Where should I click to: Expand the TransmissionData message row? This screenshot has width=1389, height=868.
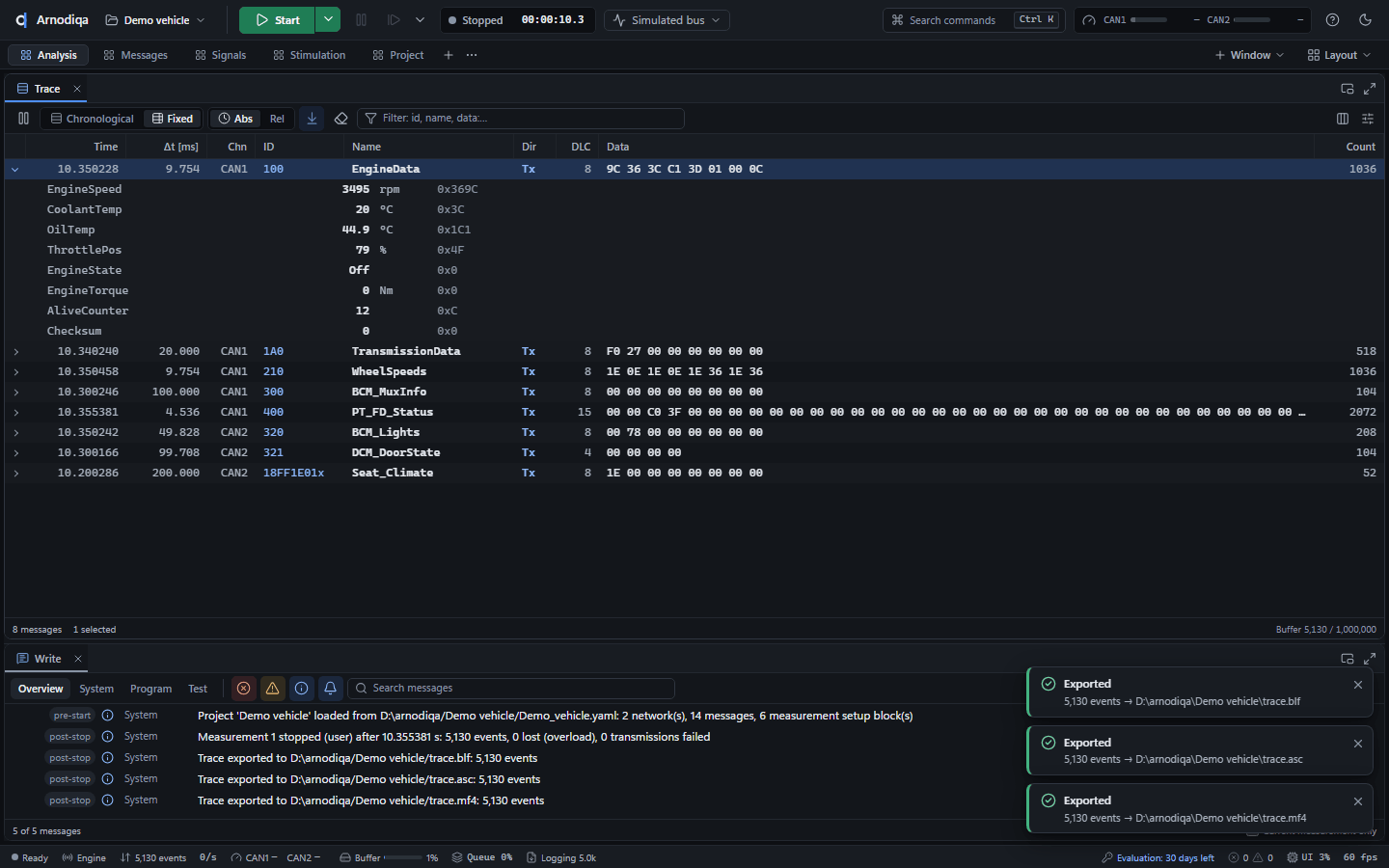pos(15,352)
